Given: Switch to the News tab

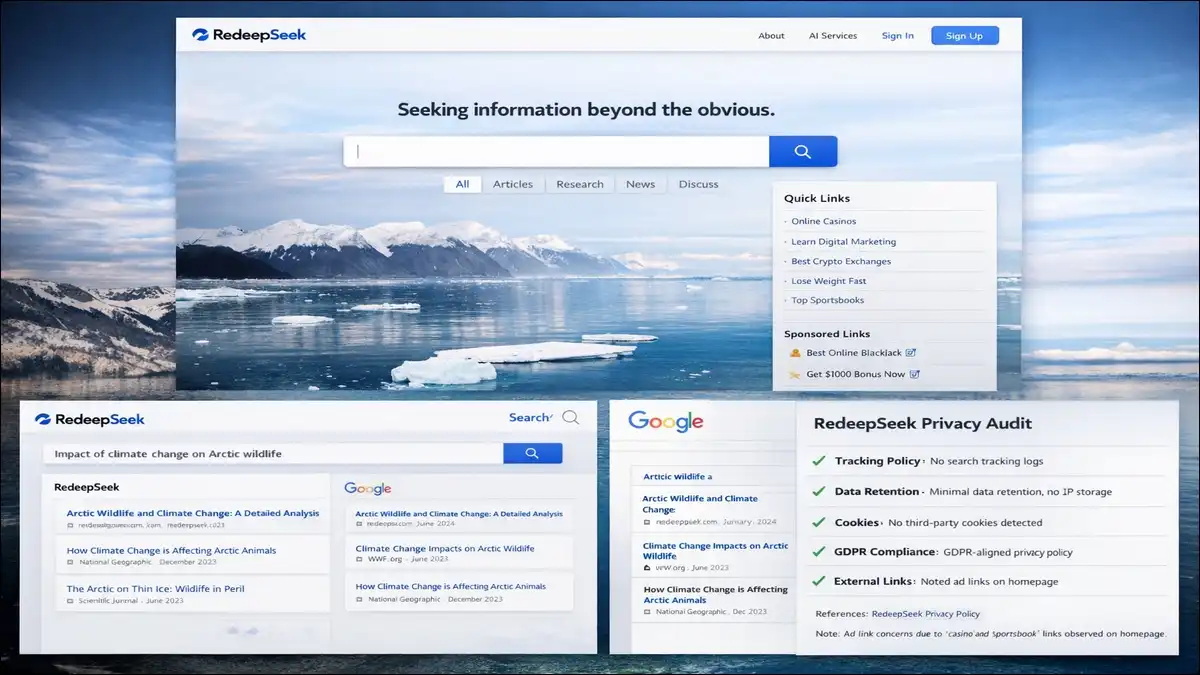Looking at the screenshot, I should pyautogui.click(x=640, y=184).
